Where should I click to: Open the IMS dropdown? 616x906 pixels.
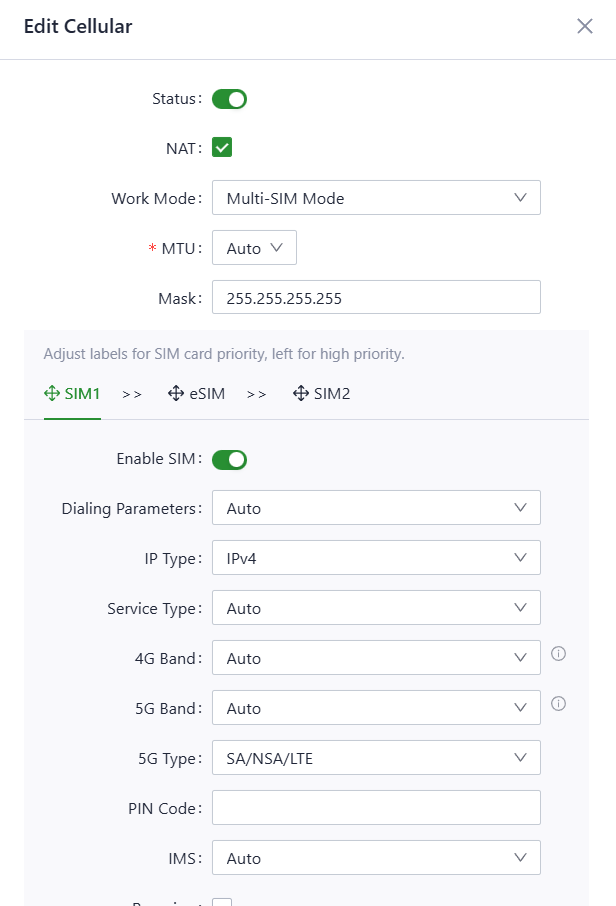376,858
